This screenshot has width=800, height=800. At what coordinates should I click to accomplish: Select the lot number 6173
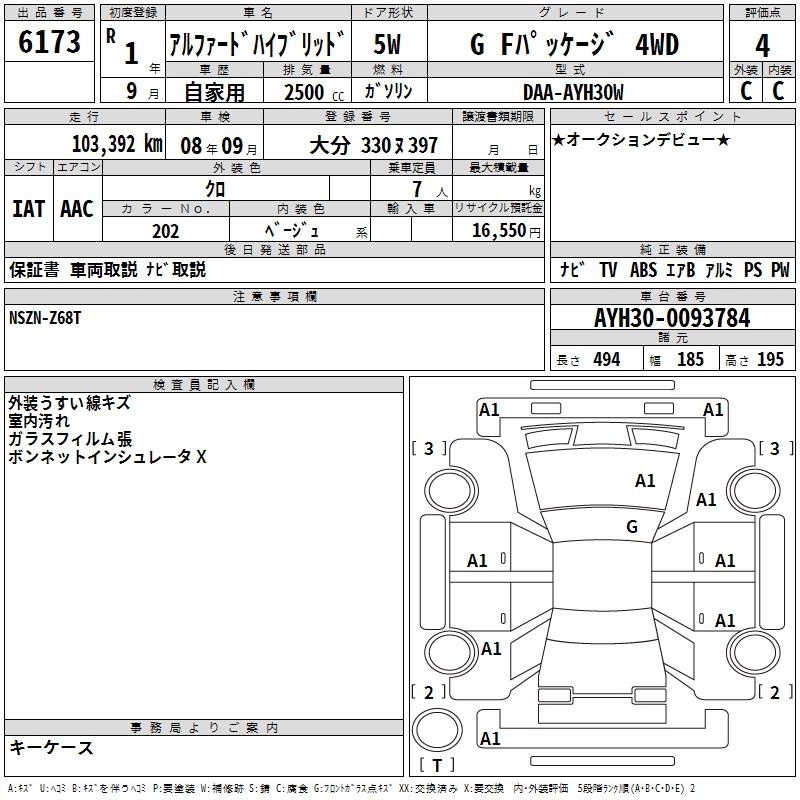coord(49,43)
